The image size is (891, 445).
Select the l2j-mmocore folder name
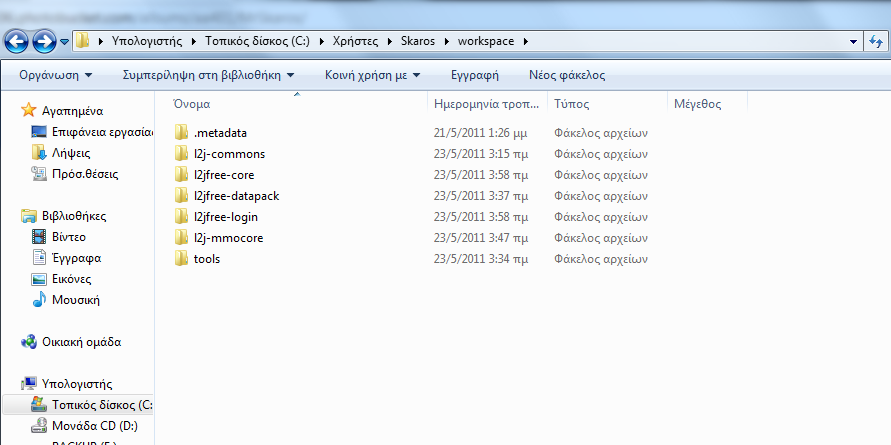pos(228,238)
